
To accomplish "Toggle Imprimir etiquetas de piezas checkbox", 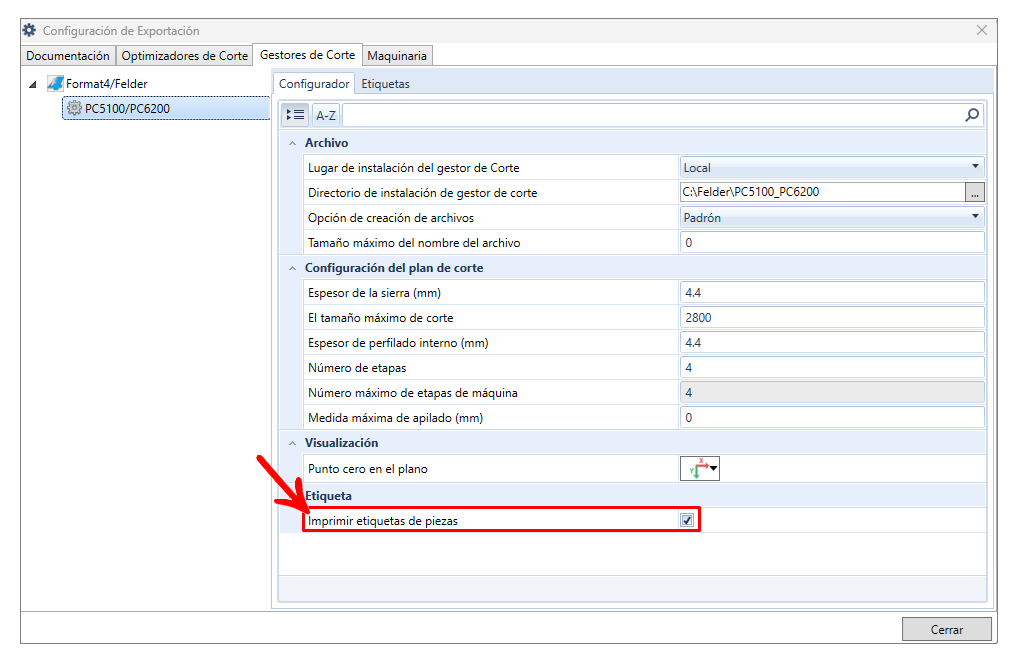I will 686,520.
